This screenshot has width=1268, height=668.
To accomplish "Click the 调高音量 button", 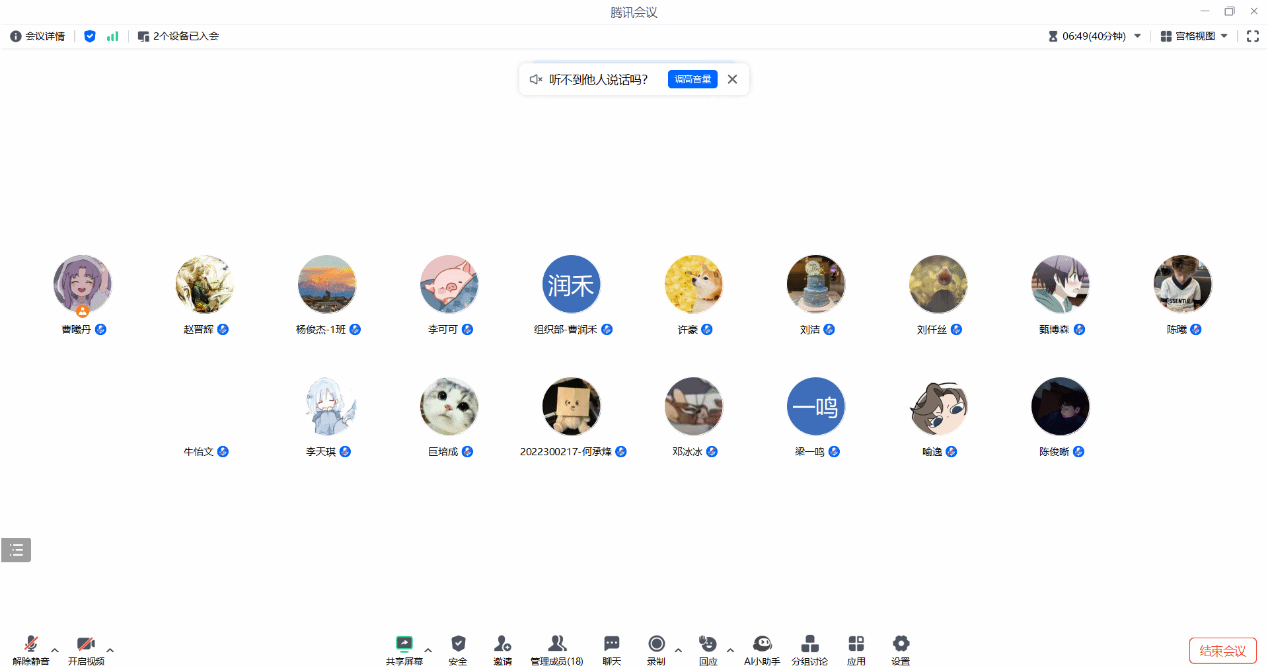I will (x=692, y=79).
